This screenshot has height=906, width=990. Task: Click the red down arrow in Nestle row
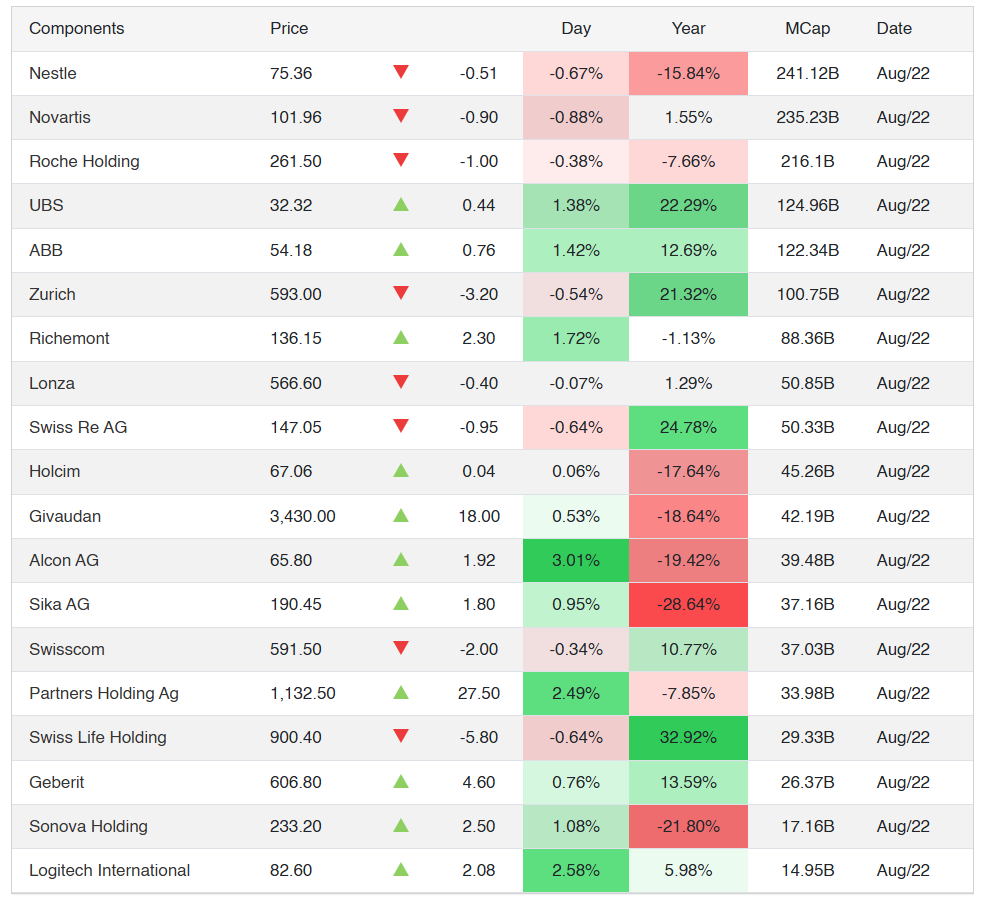pos(401,71)
